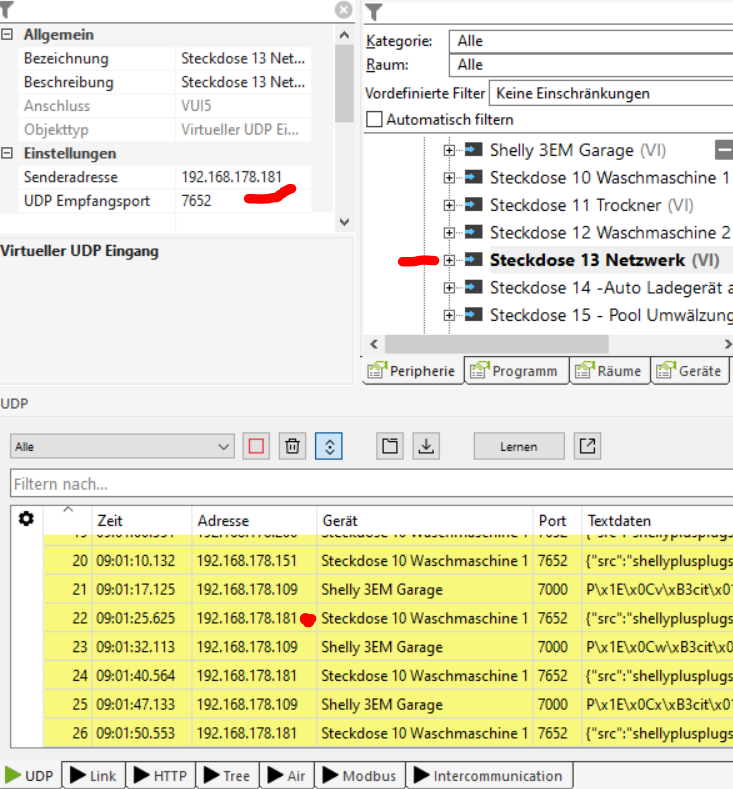Click the Bezeichnung value field

[243, 58]
